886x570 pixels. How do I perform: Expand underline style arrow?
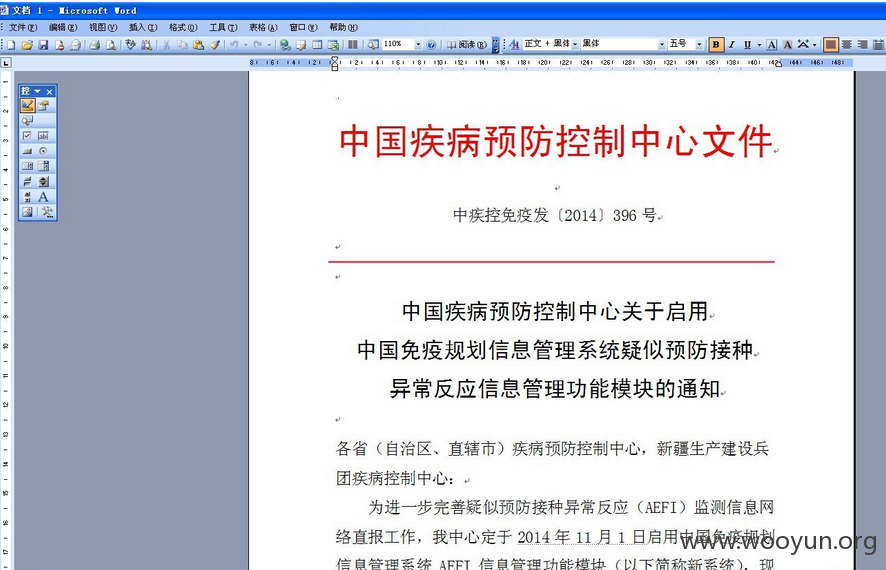(759, 45)
